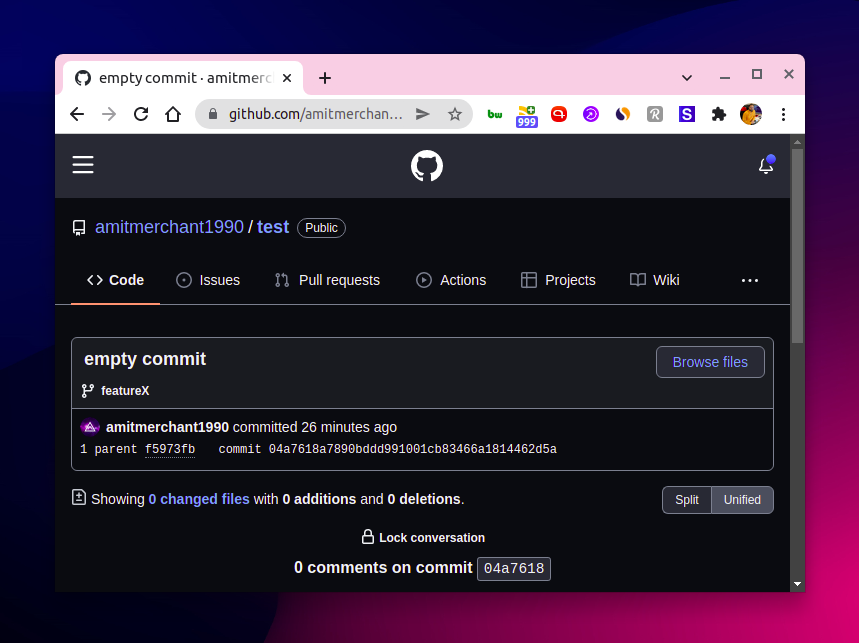The height and width of the screenshot is (643, 859).
Task: Click the committer avatar image
Action: [90, 427]
